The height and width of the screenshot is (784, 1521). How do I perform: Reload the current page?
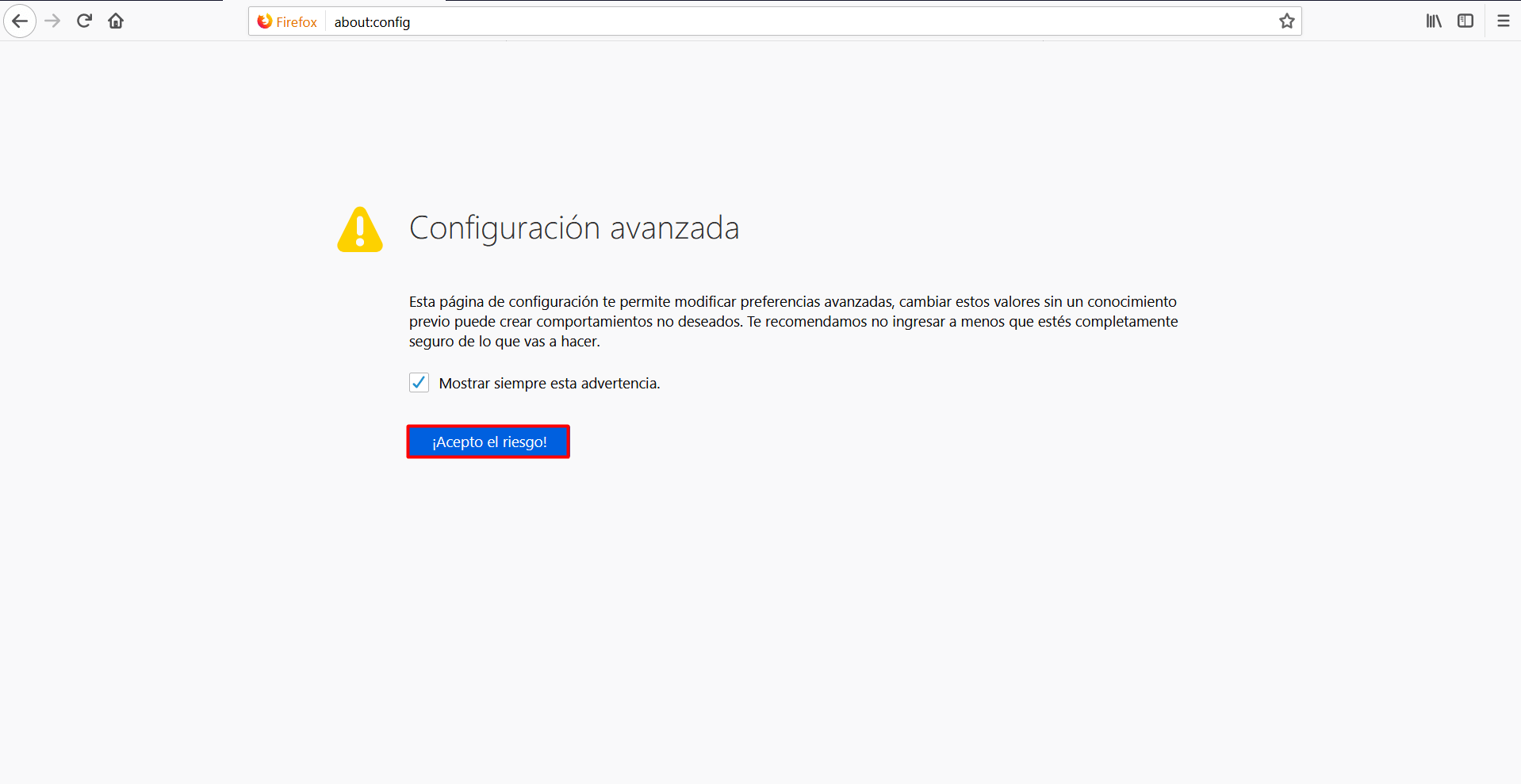tap(84, 21)
